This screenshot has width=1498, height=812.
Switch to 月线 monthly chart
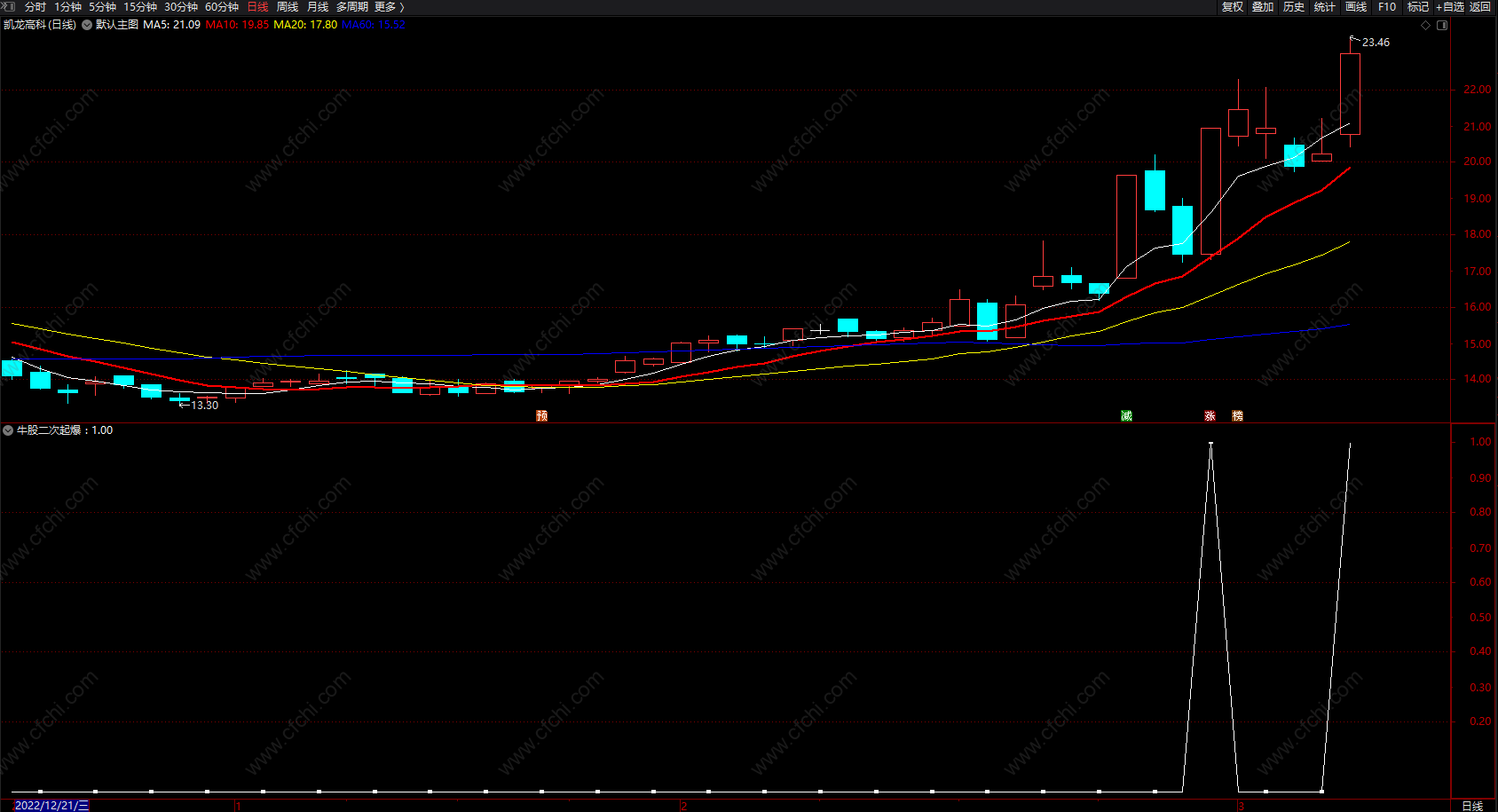(318, 7)
